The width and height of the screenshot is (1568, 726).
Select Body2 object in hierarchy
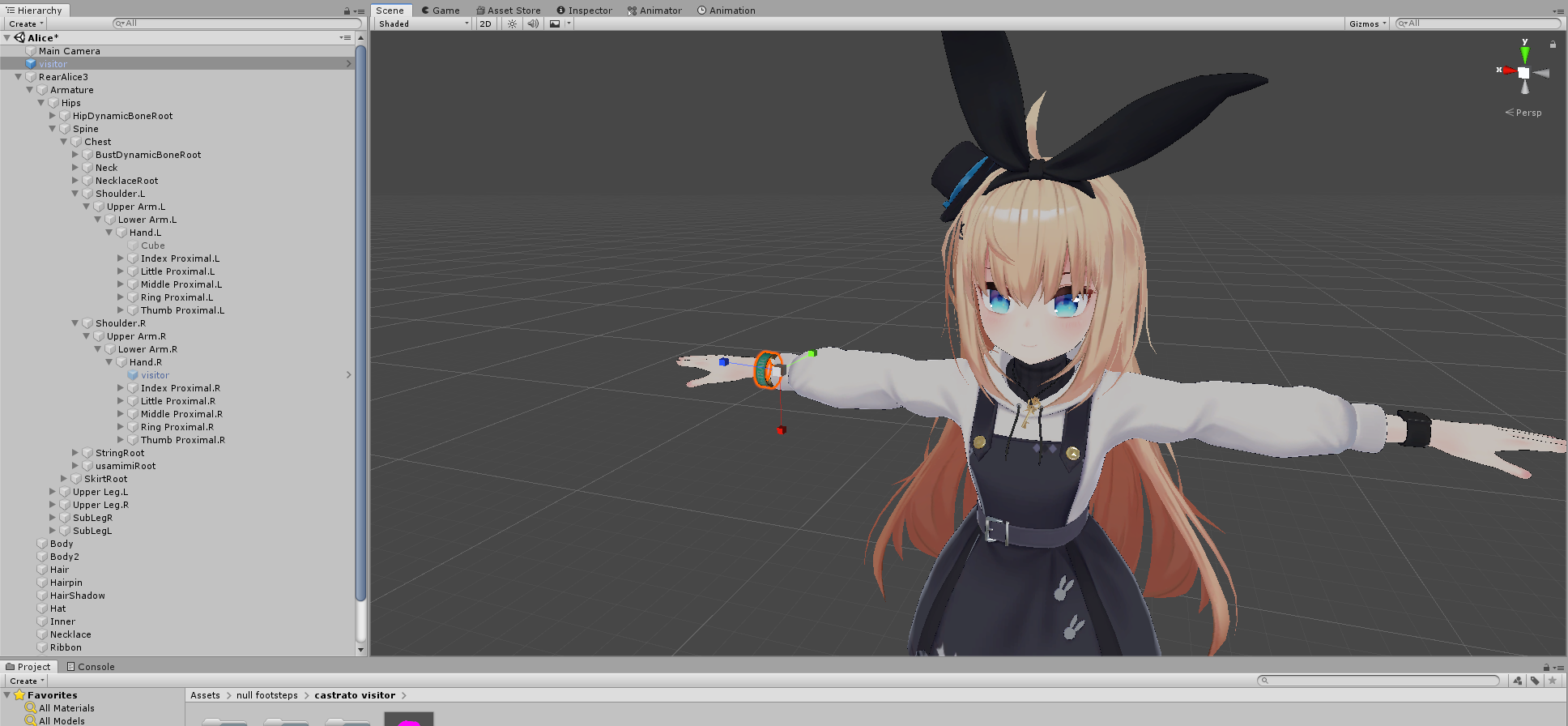pyautogui.click(x=64, y=557)
